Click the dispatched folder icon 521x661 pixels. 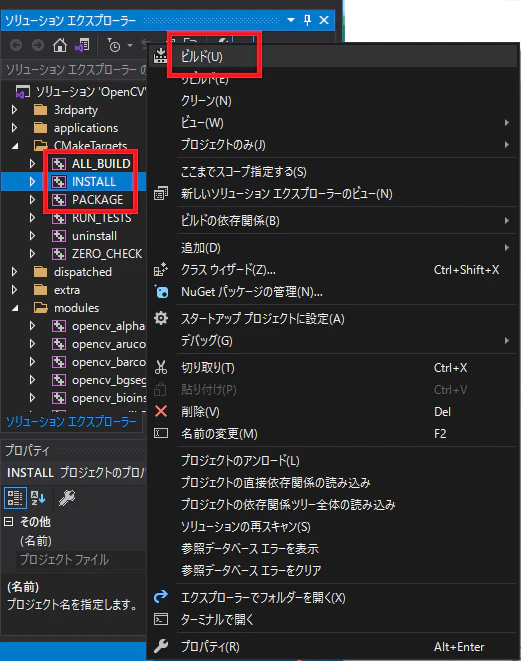40,271
